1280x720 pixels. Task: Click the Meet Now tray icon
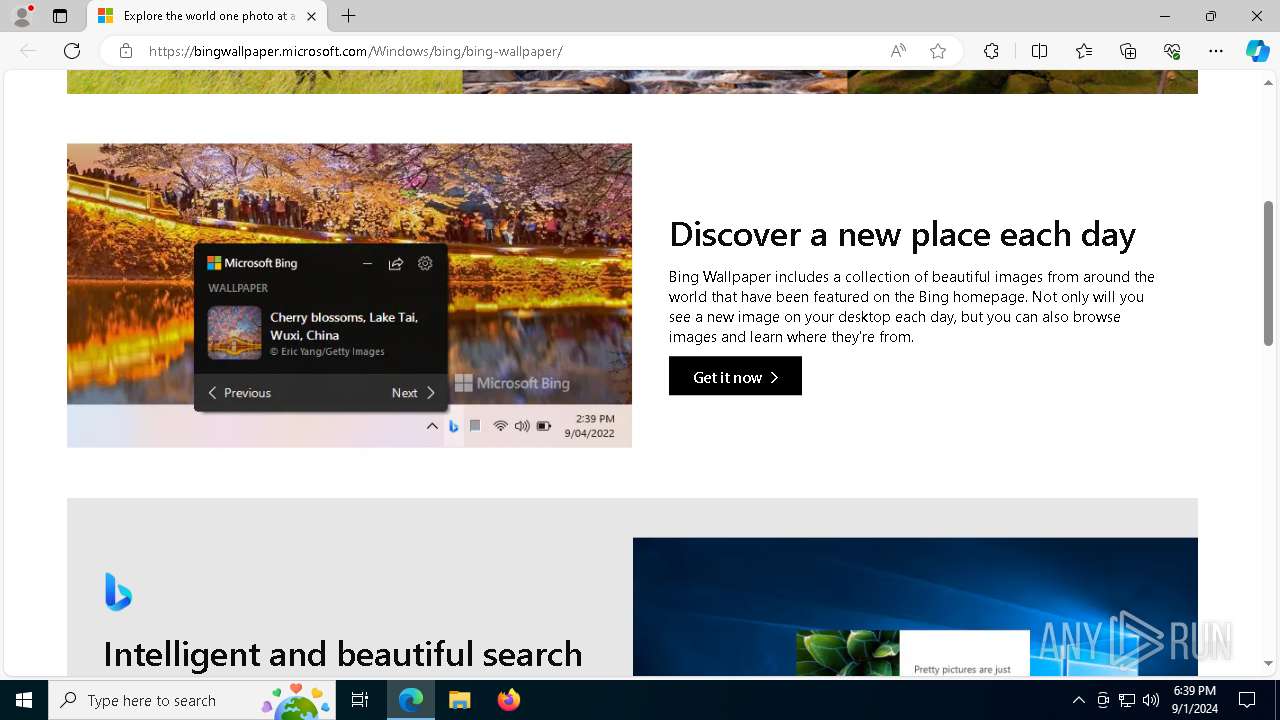coord(1102,700)
